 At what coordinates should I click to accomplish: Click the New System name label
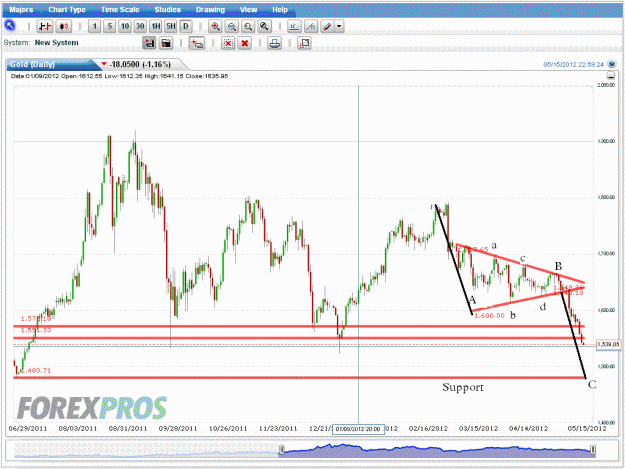pyautogui.click(x=57, y=43)
